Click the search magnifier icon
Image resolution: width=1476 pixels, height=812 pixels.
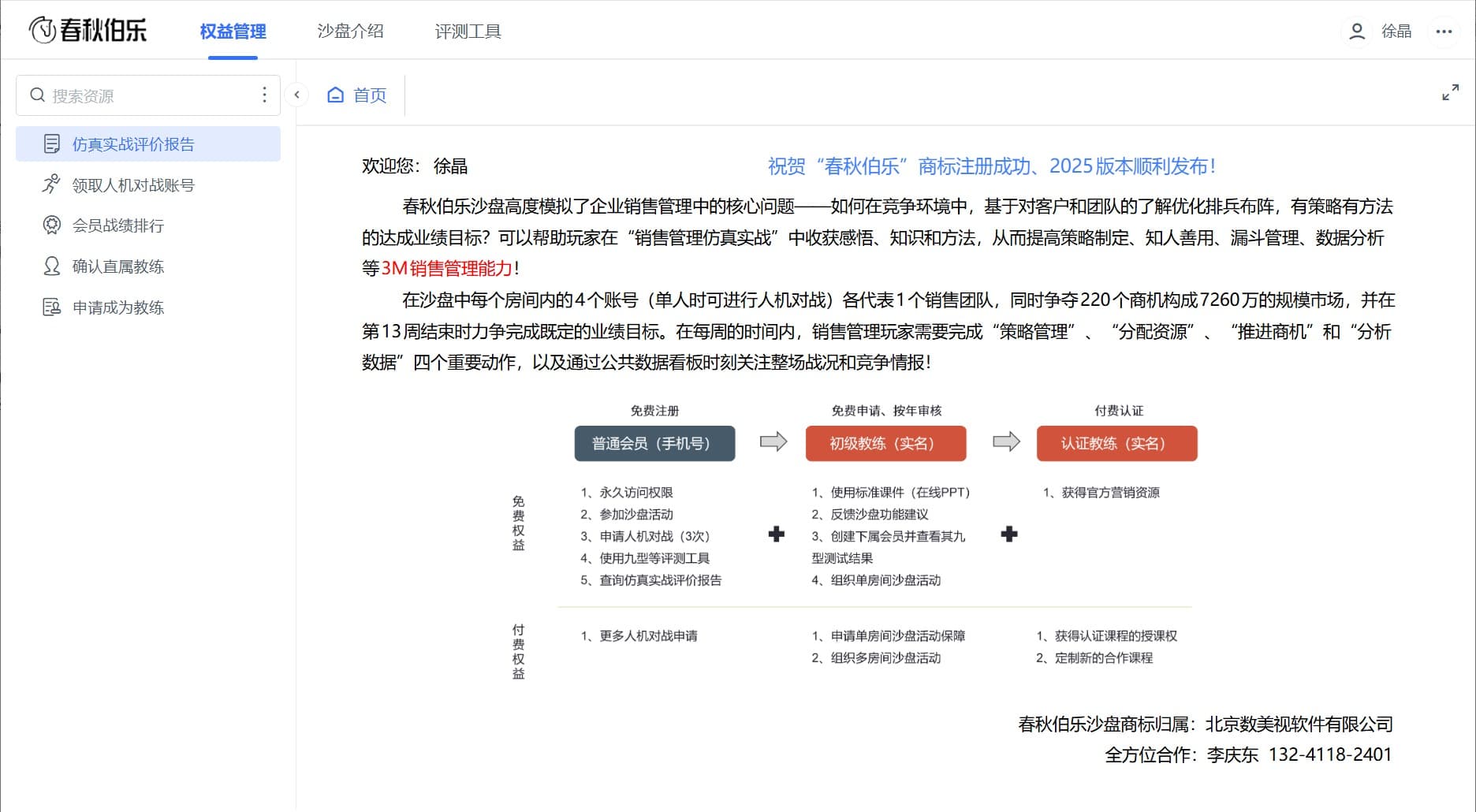37,95
